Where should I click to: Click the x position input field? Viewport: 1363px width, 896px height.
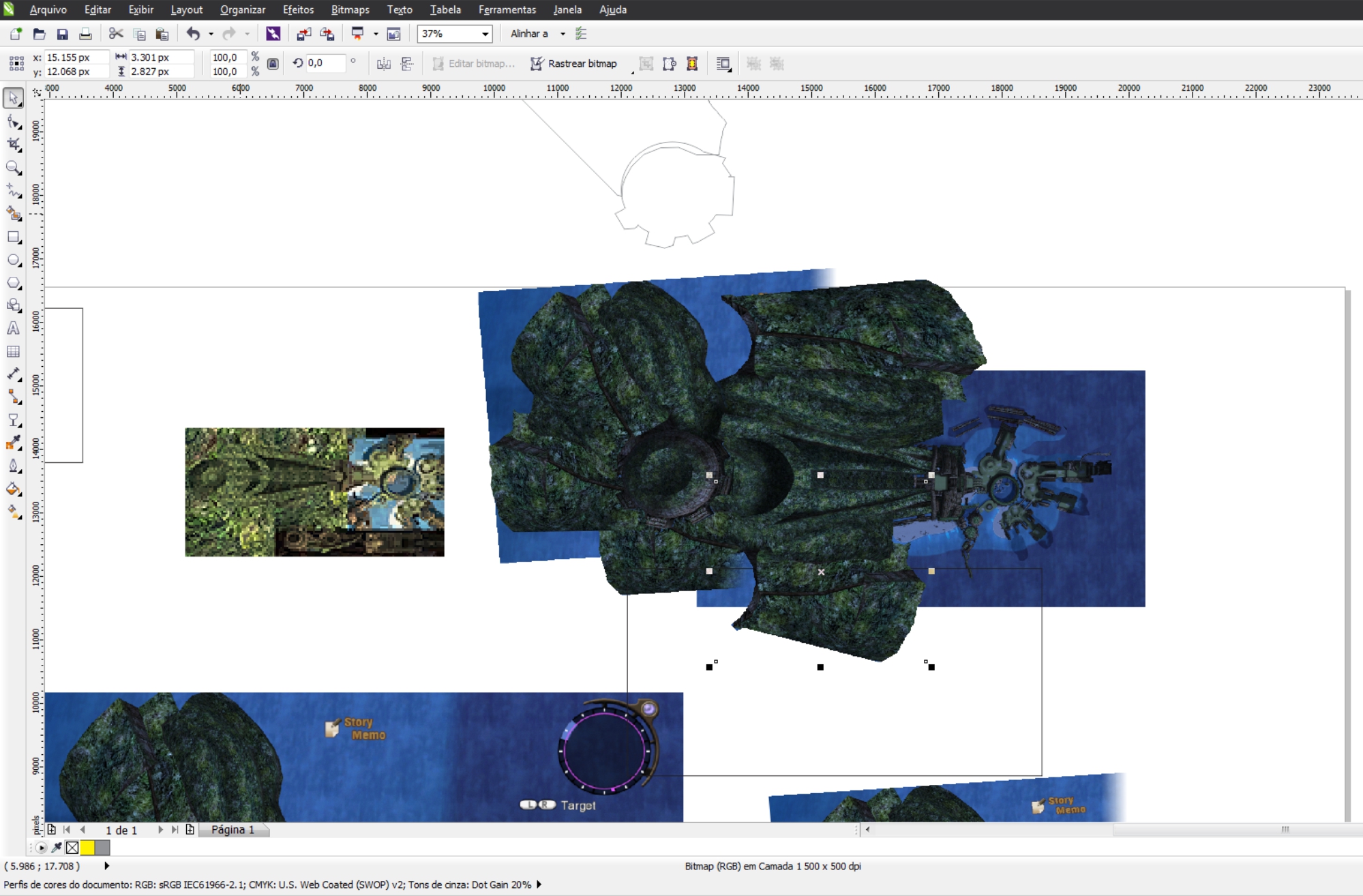tap(76, 57)
